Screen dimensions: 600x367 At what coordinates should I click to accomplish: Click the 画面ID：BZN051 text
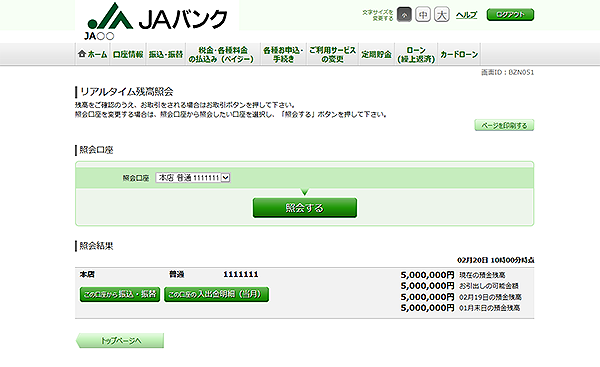[x=507, y=72]
